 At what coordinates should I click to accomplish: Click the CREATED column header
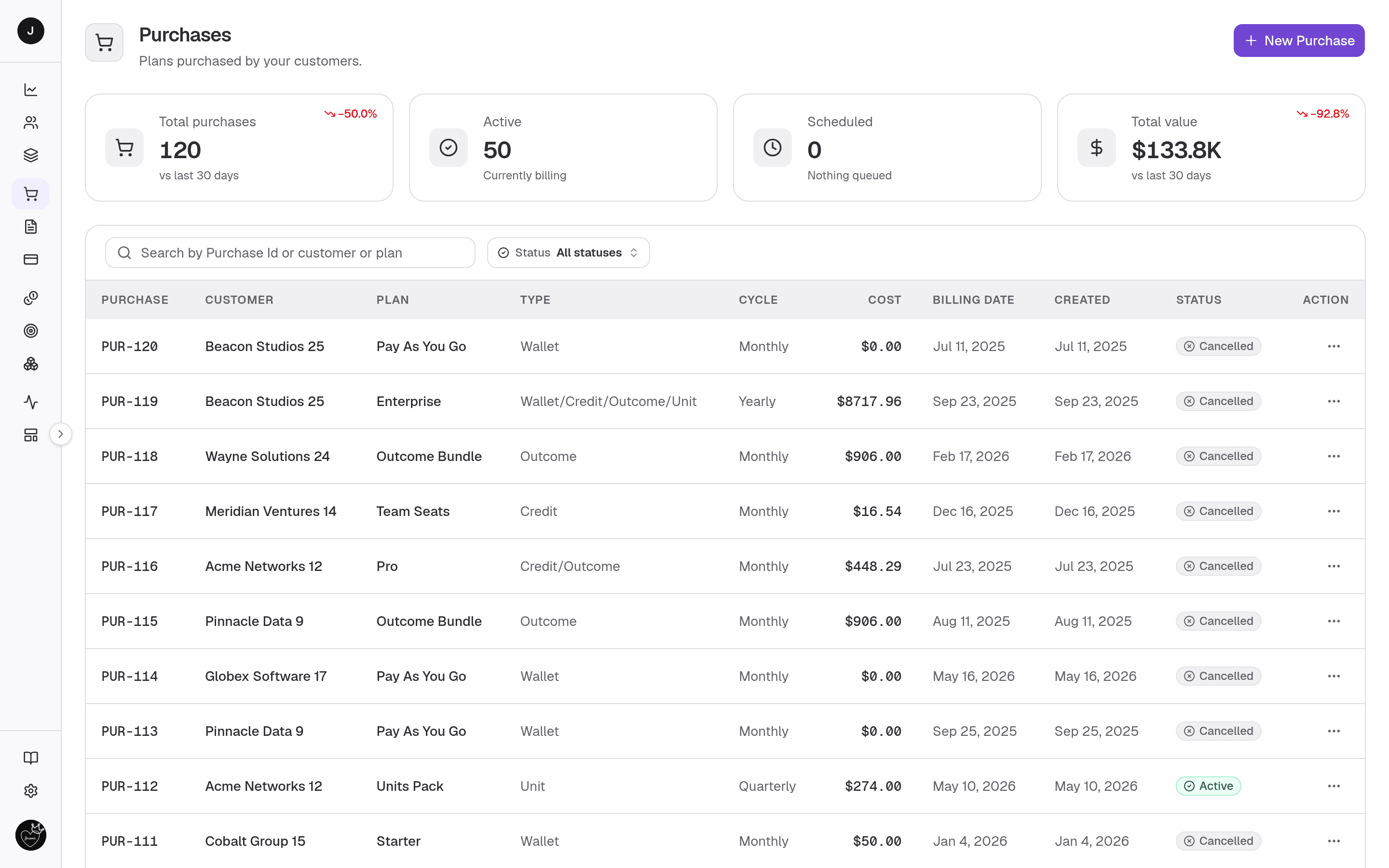pyautogui.click(x=1082, y=299)
